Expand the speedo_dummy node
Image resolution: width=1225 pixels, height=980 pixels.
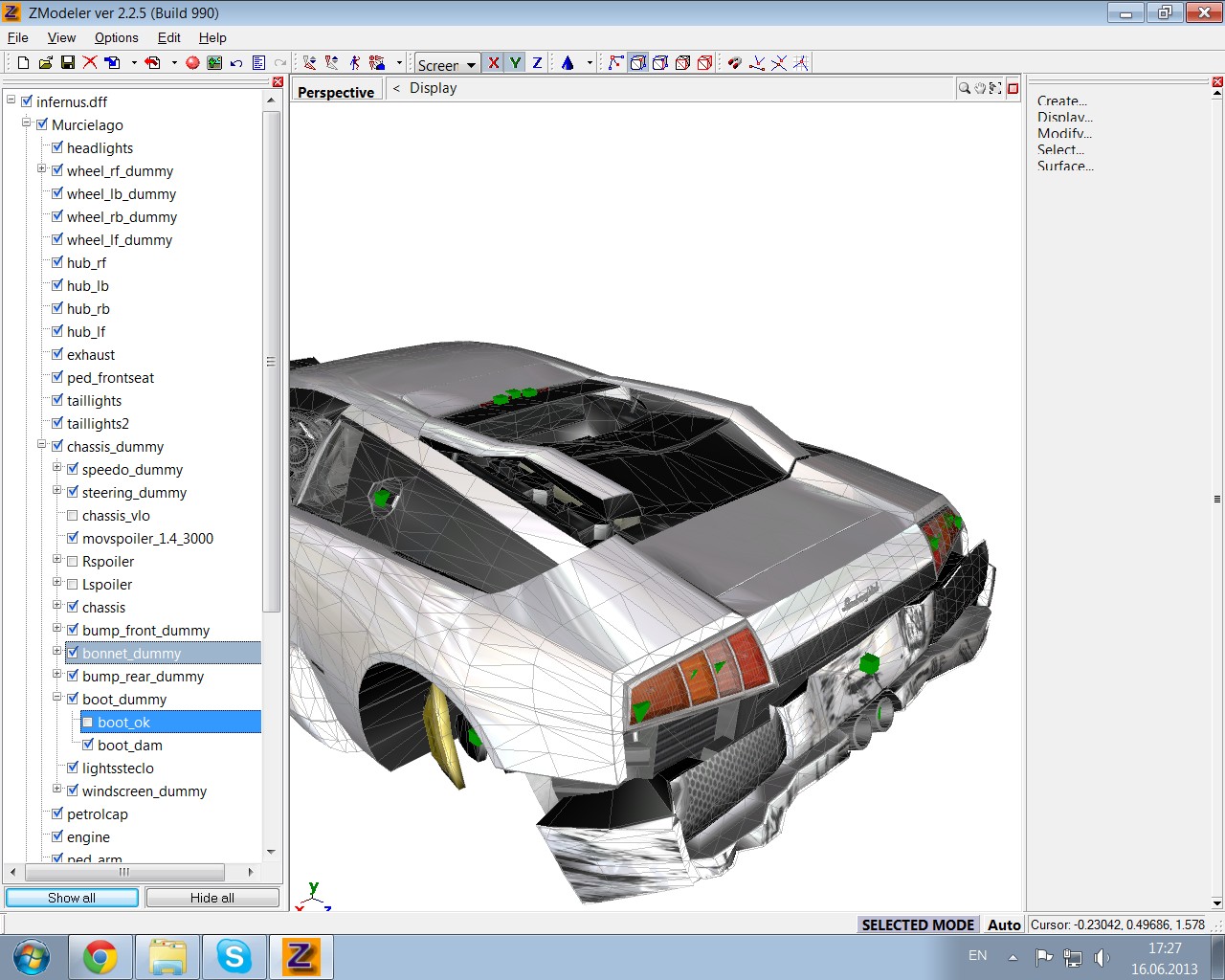coord(57,468)
